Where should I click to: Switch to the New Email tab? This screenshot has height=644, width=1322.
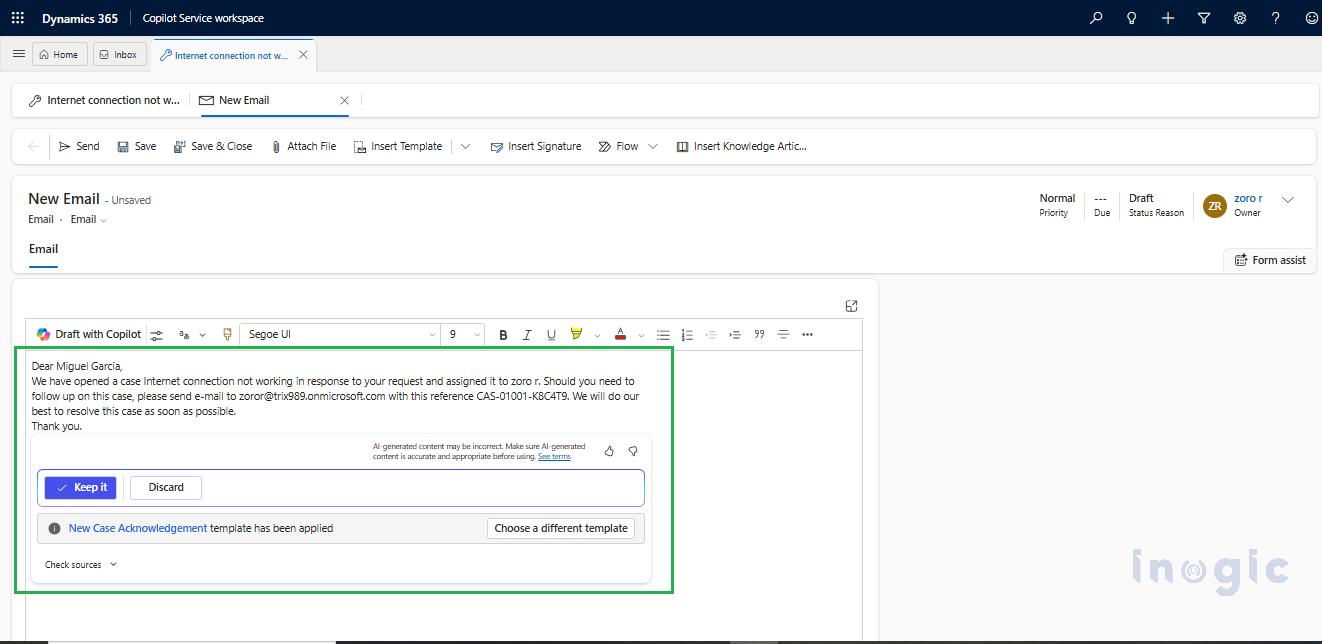click(x=243, y=100)
